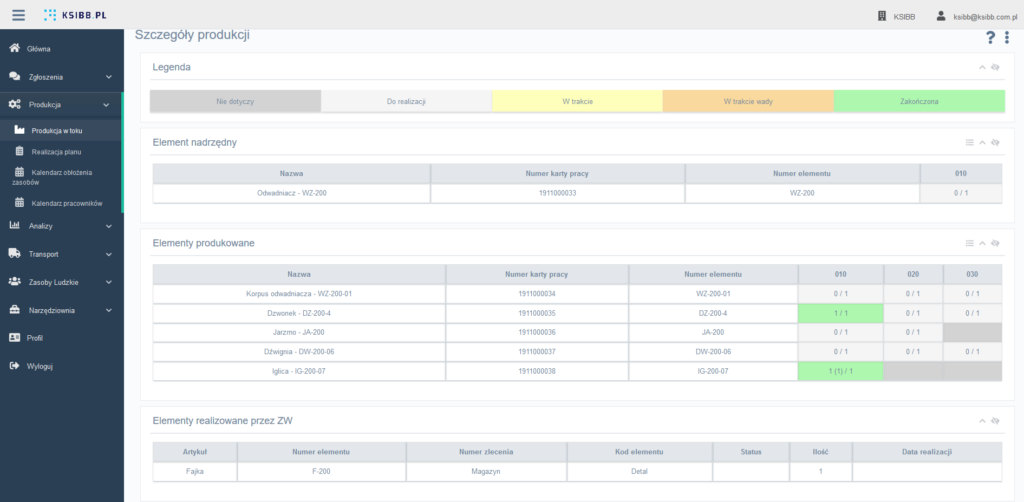Open Dzwonek - DZ-200-4 element link

[x=298, y=313]
